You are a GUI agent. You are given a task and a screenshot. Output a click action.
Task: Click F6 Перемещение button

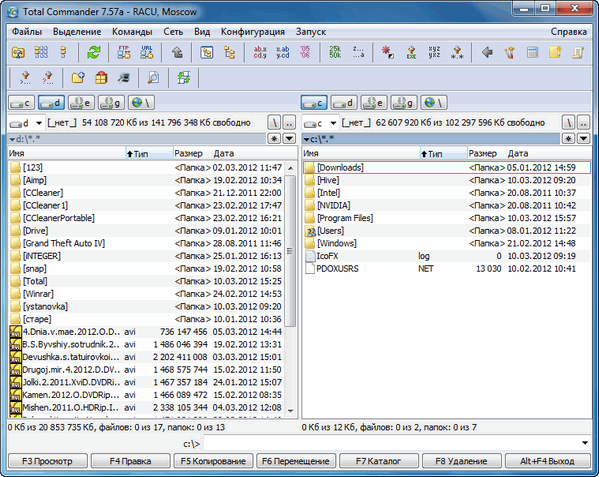coord(296,461)
